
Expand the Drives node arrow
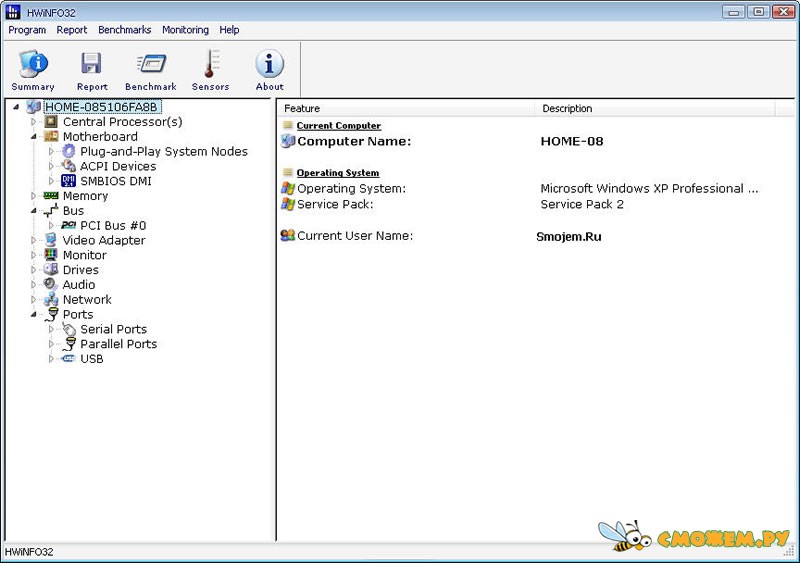[34, 270]
